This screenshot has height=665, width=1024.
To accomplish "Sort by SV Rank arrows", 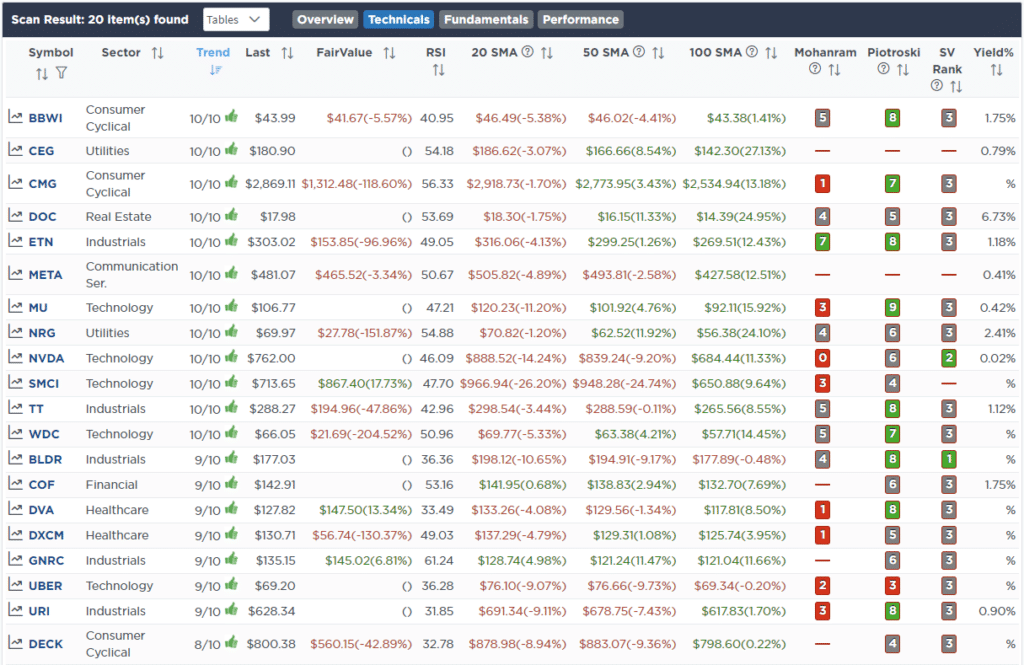I will pos(956,86).
